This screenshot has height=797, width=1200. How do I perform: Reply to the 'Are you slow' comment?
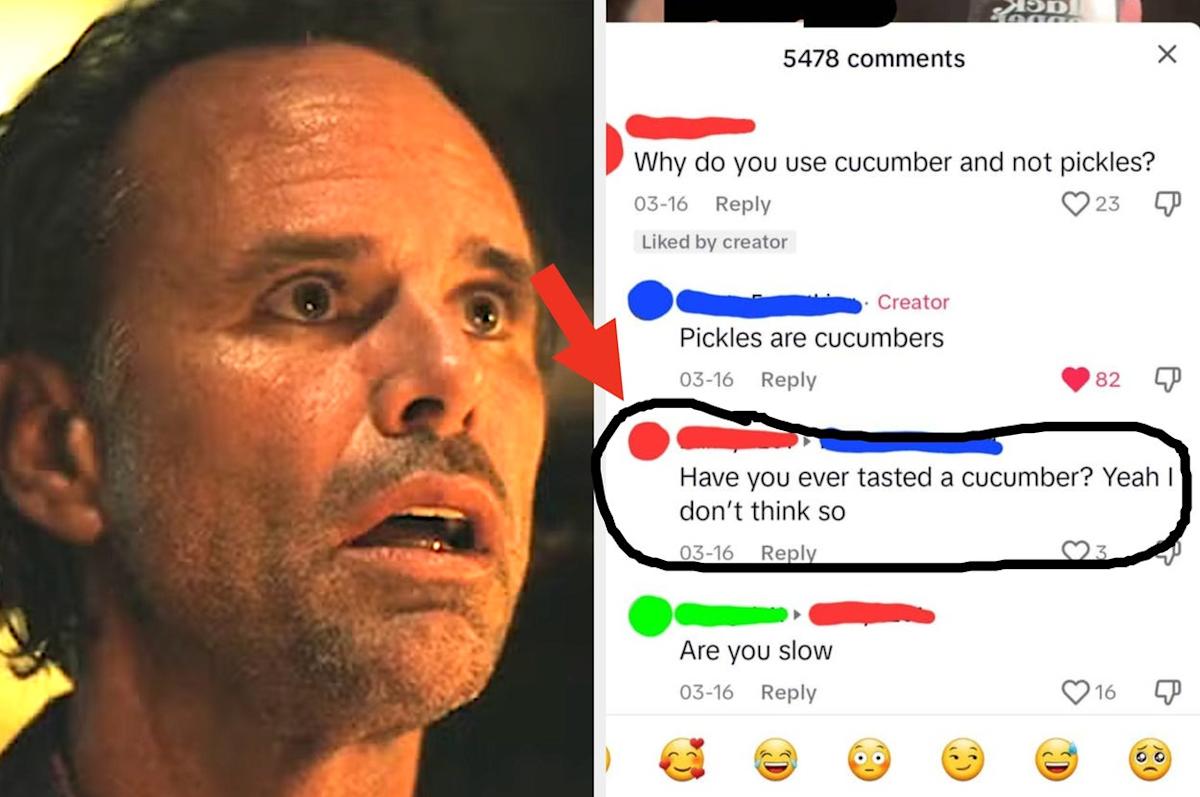click(788, 692)
